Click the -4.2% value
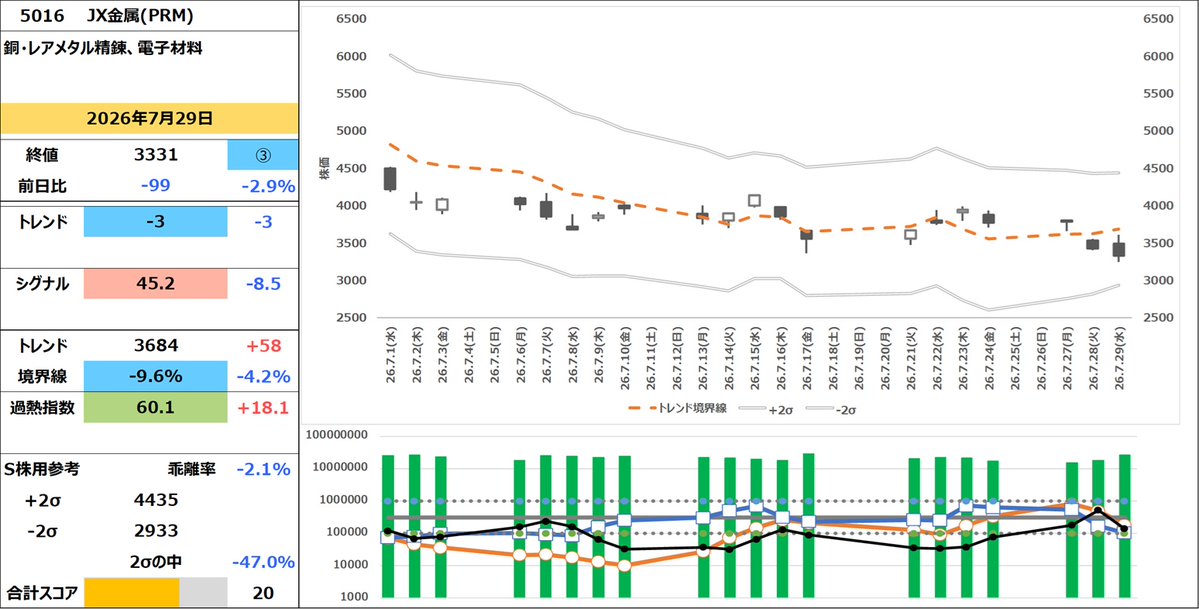Screen dimensions: 1199x609 (263, 376)
